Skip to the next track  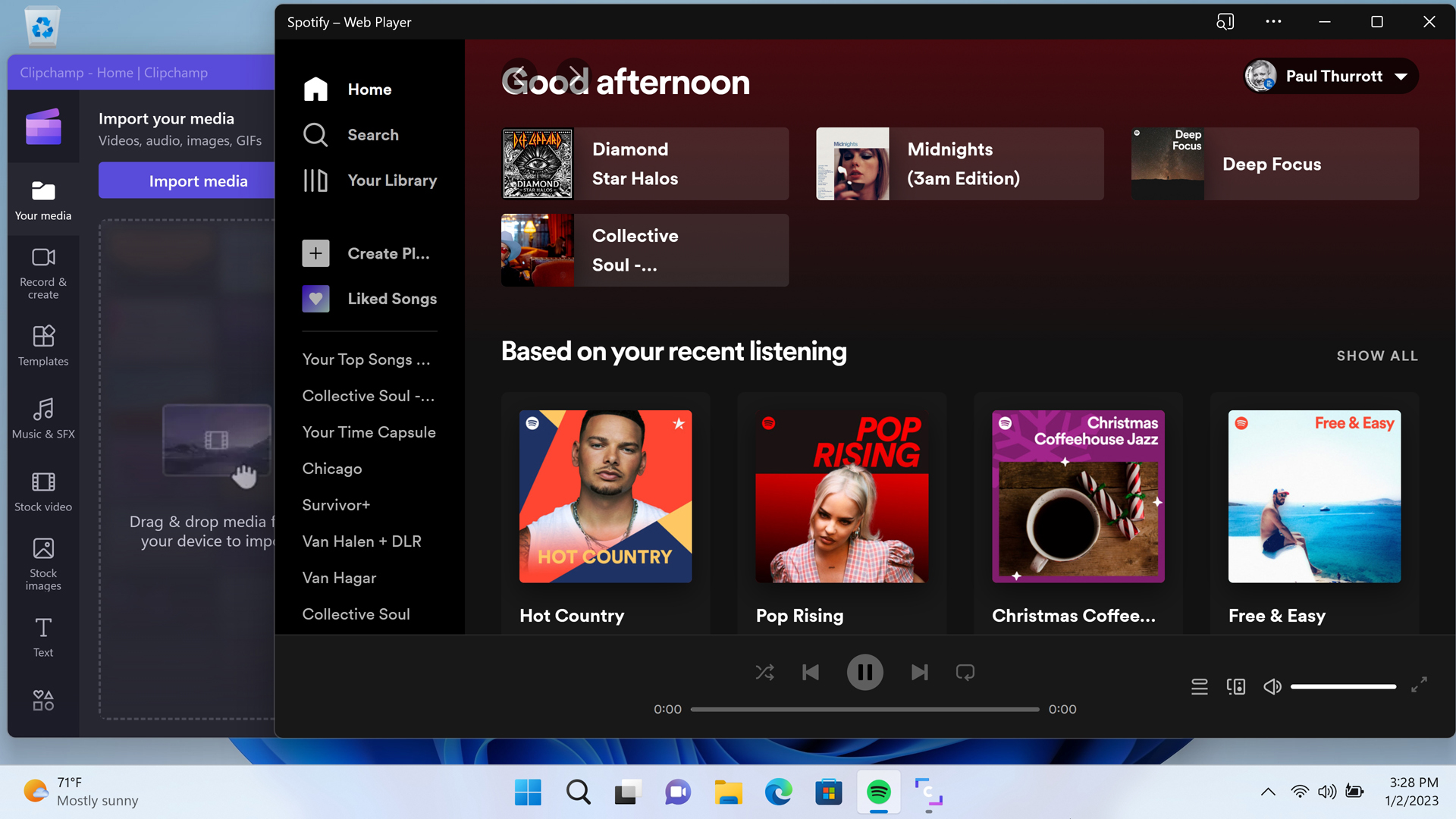919,673
